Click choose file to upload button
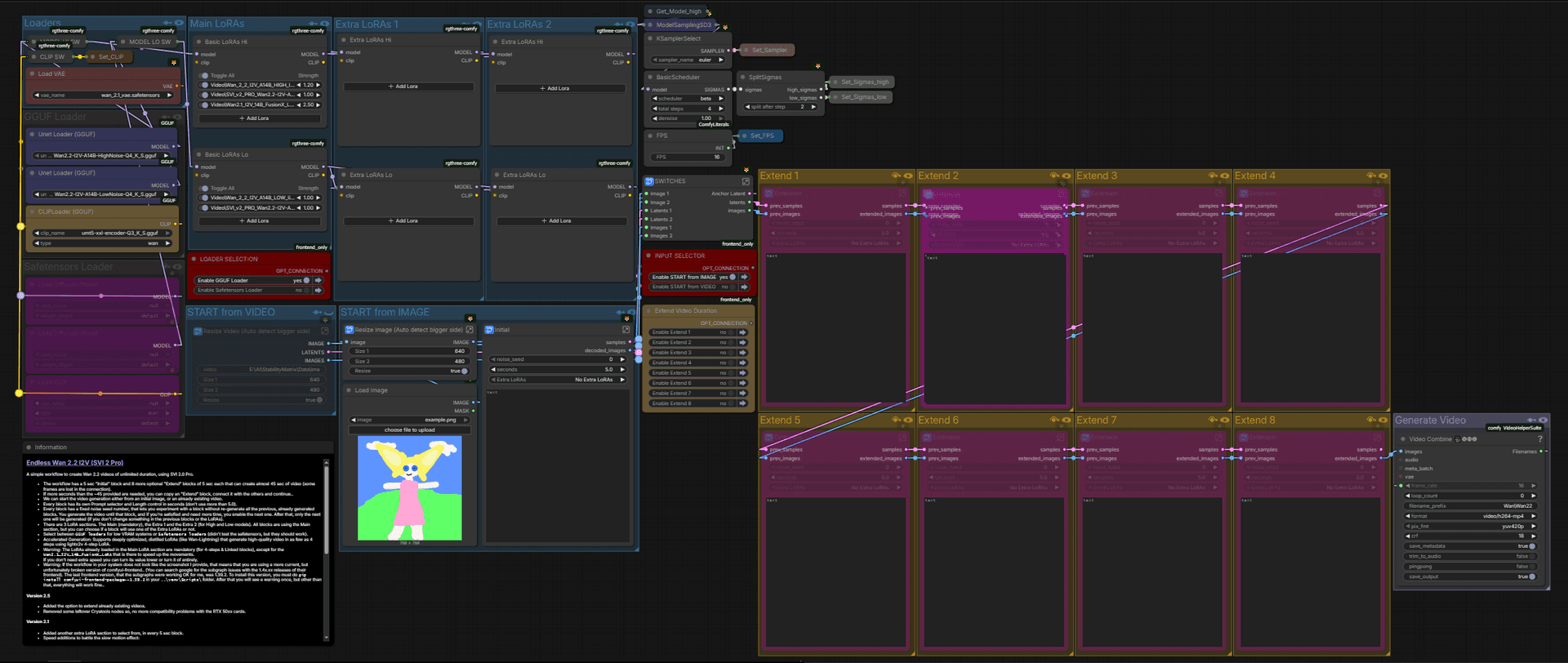 click(x=410, y=429)
